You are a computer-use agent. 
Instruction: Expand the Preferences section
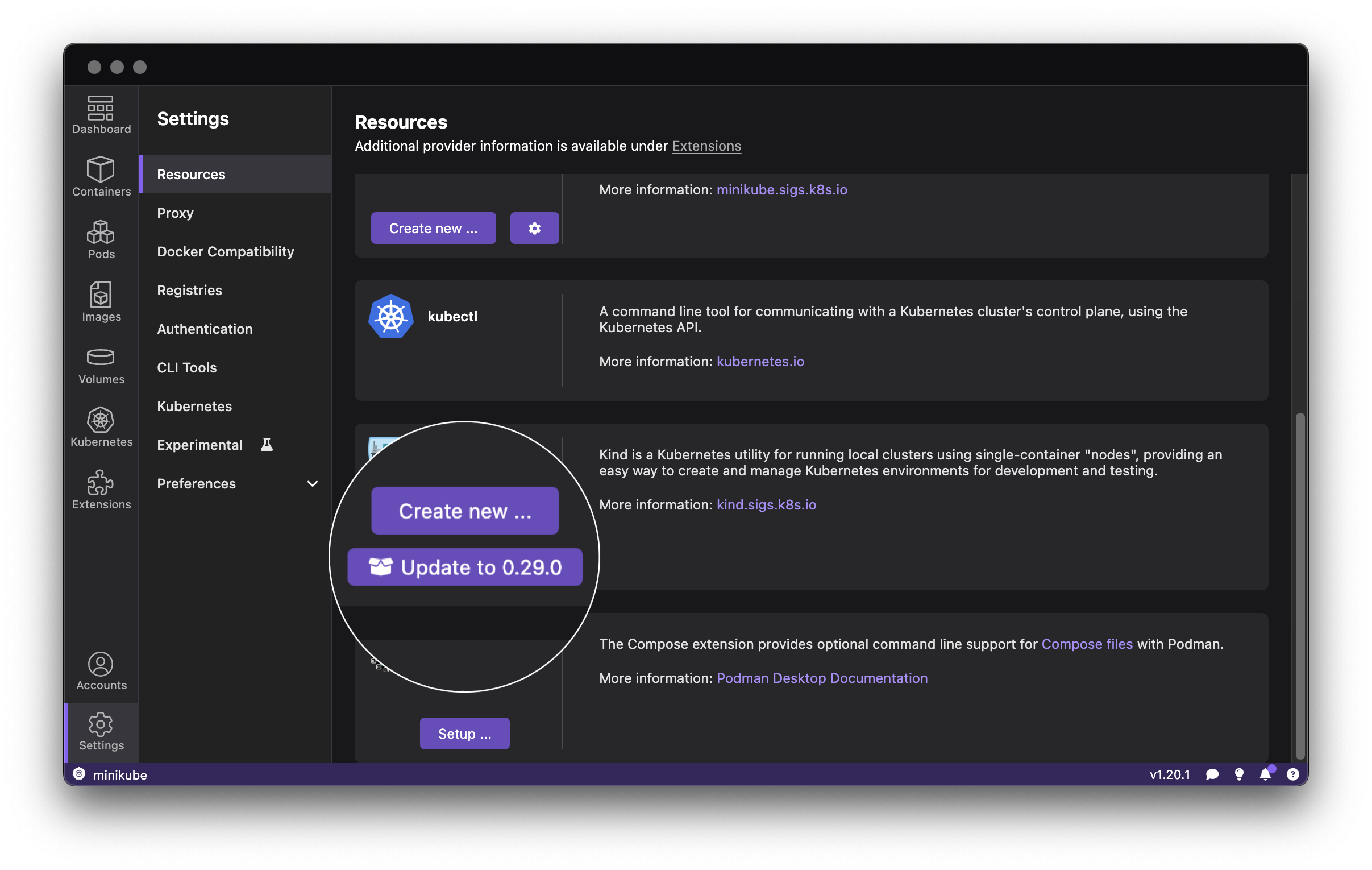click(197, 483)
